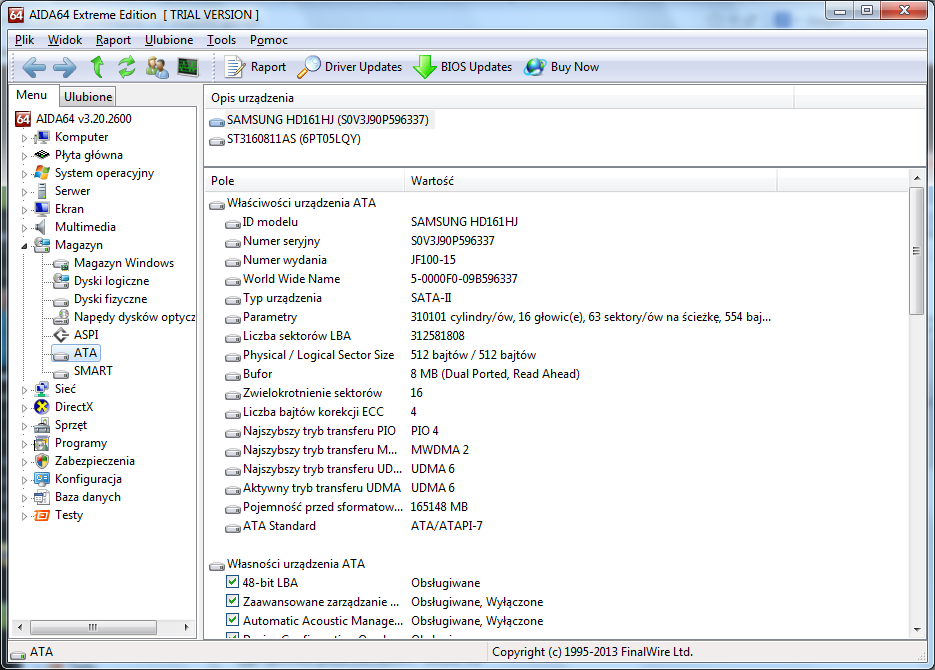Click the vertical scrollbar thumb in details pane
This screenshot has height=670, width=935.
coord(916,250)
